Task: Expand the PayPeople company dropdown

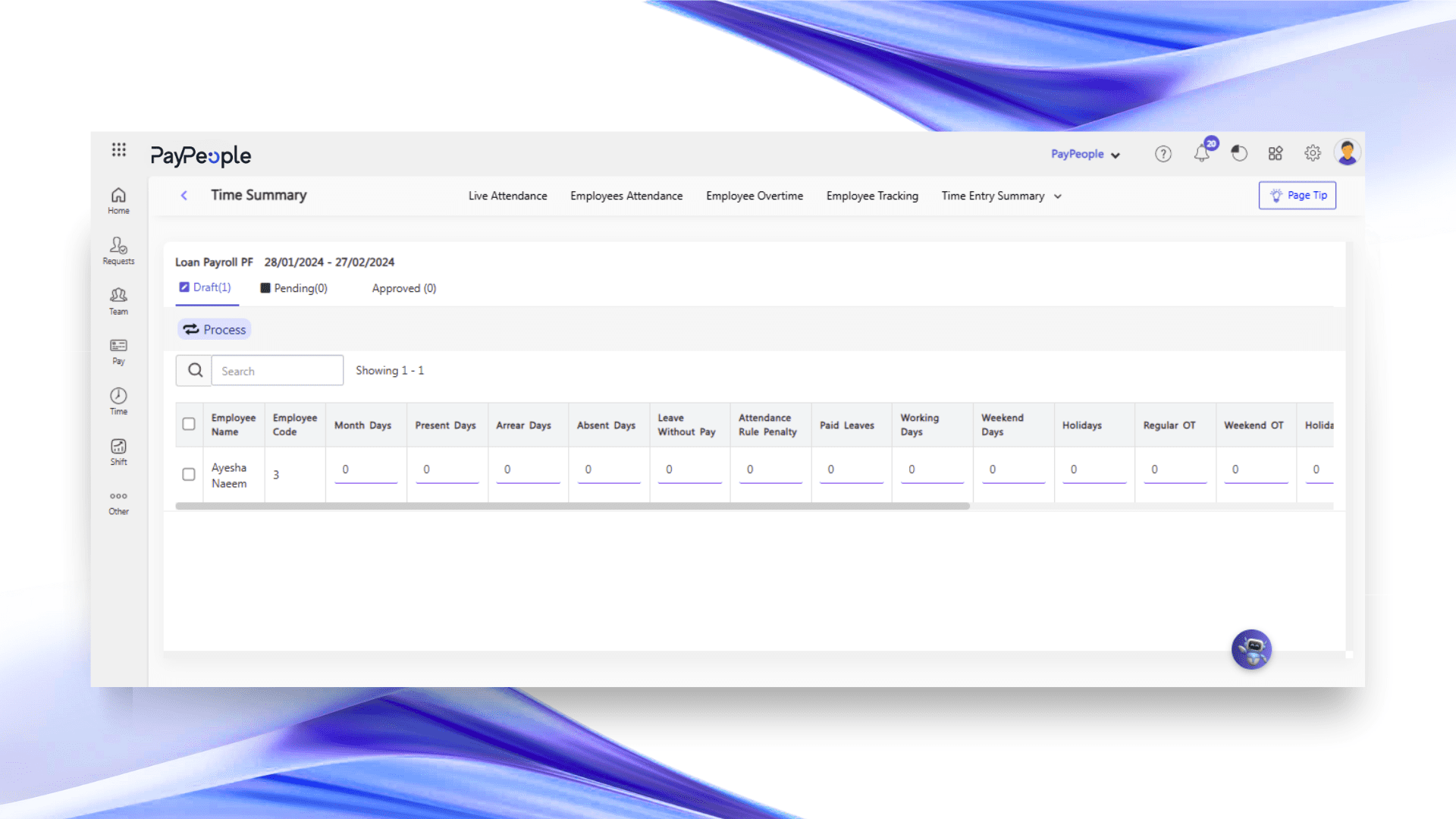Action: (x=1085, y=154)
